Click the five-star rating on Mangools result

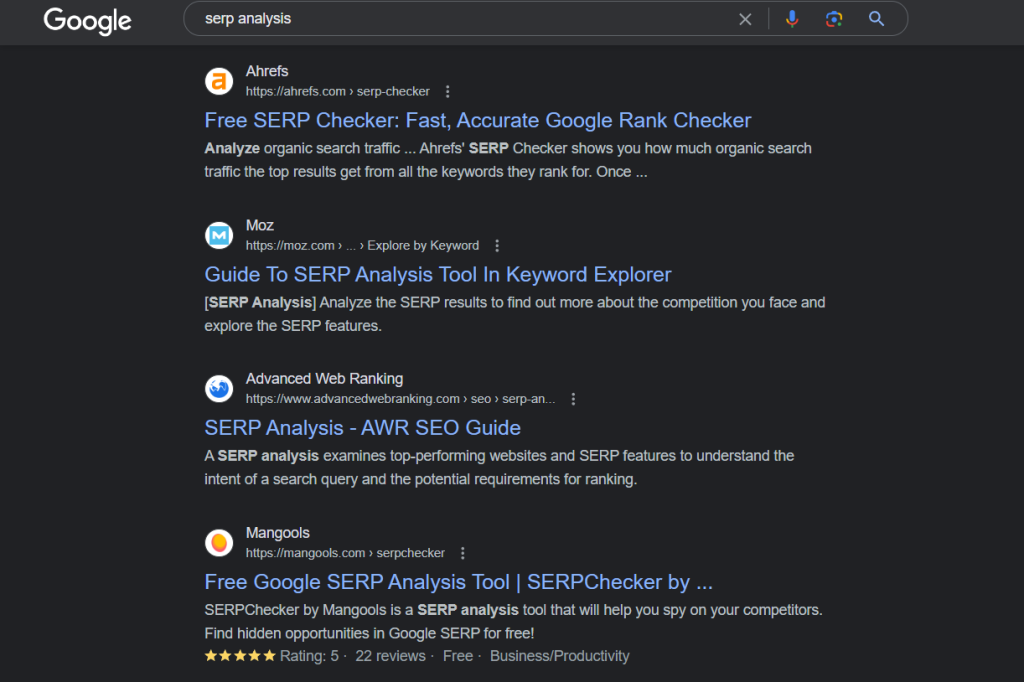click(x=239, y=655)
